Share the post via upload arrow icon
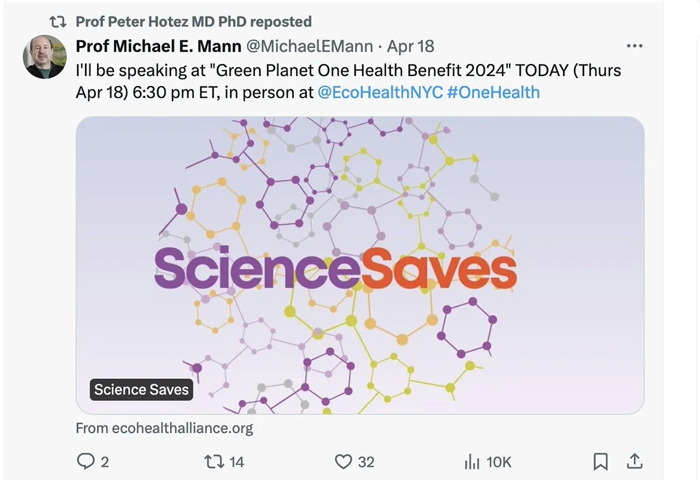Screen dimensions: 700x480 pos(634,461)
